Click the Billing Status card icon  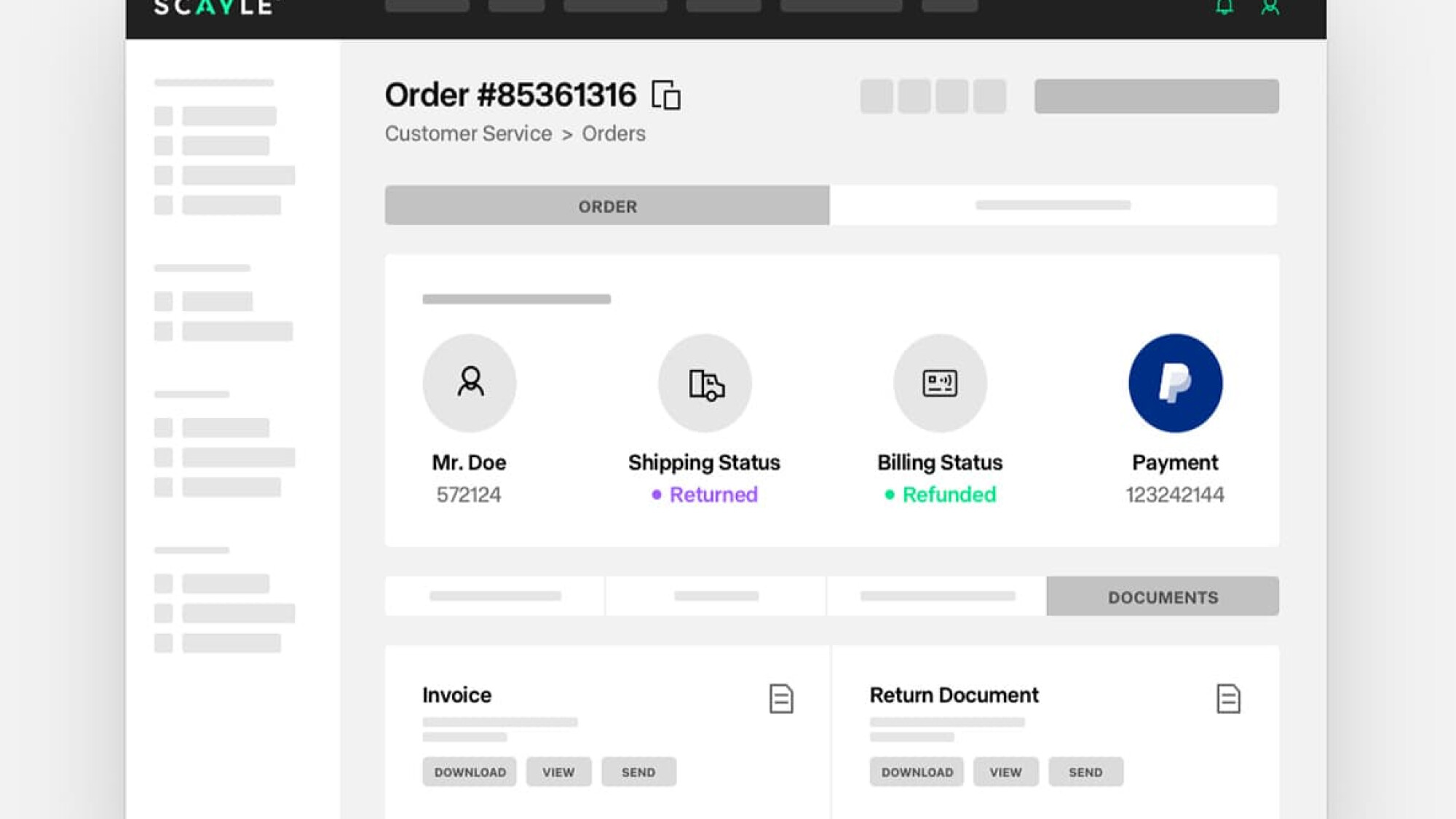click(x=940, y=383)
